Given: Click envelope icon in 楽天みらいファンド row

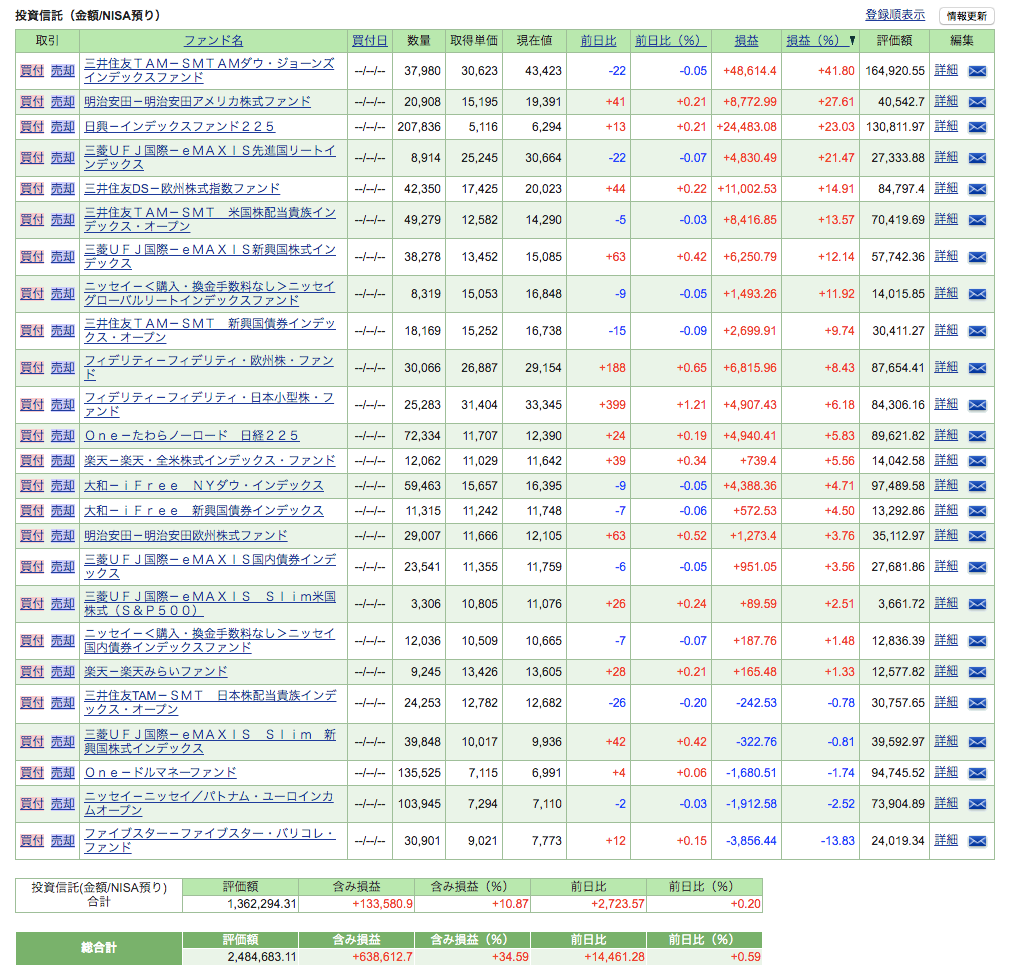Looking at the screenshot, I should 977,672.
